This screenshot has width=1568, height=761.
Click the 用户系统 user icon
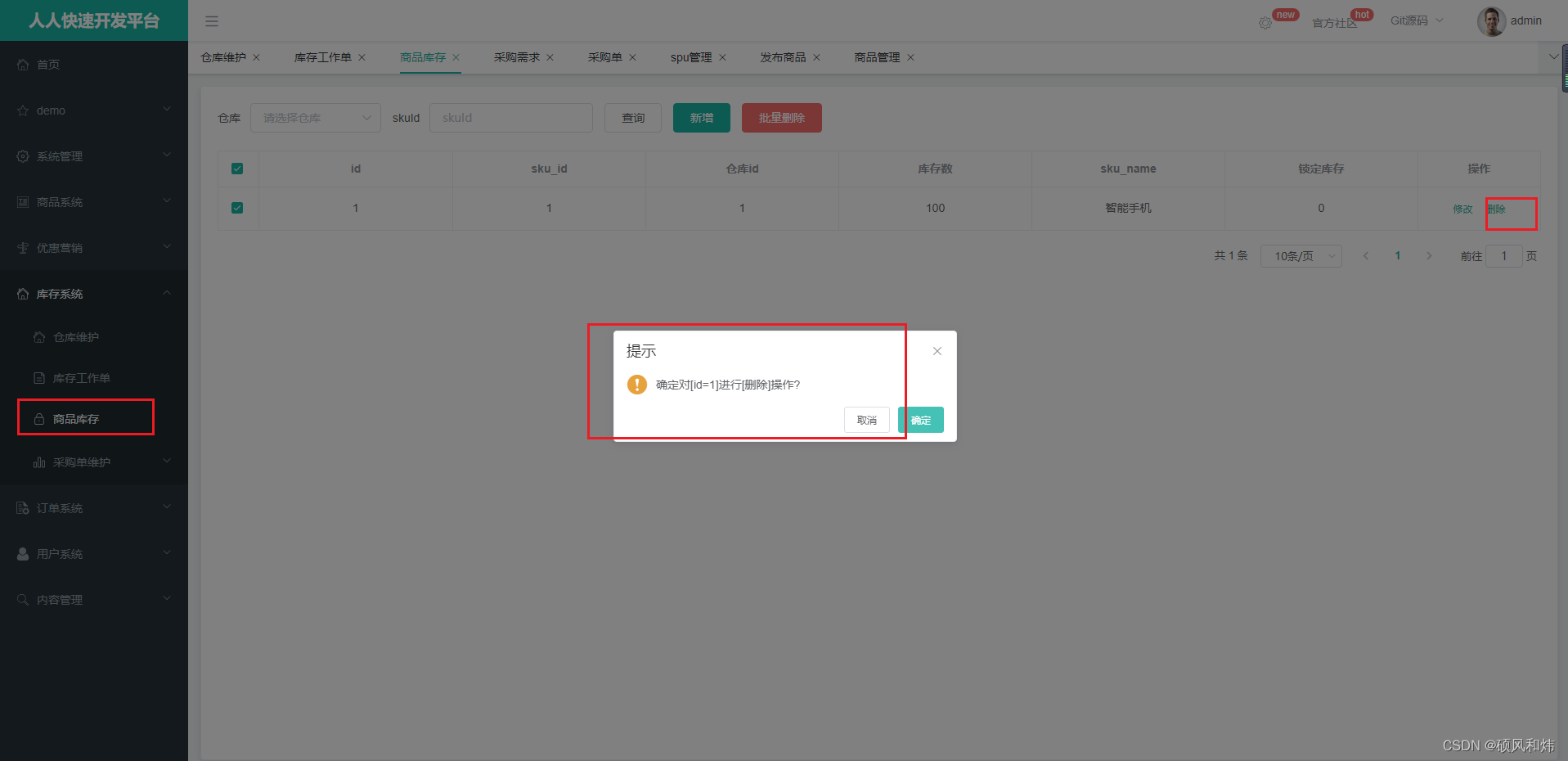tap(22, 553)
